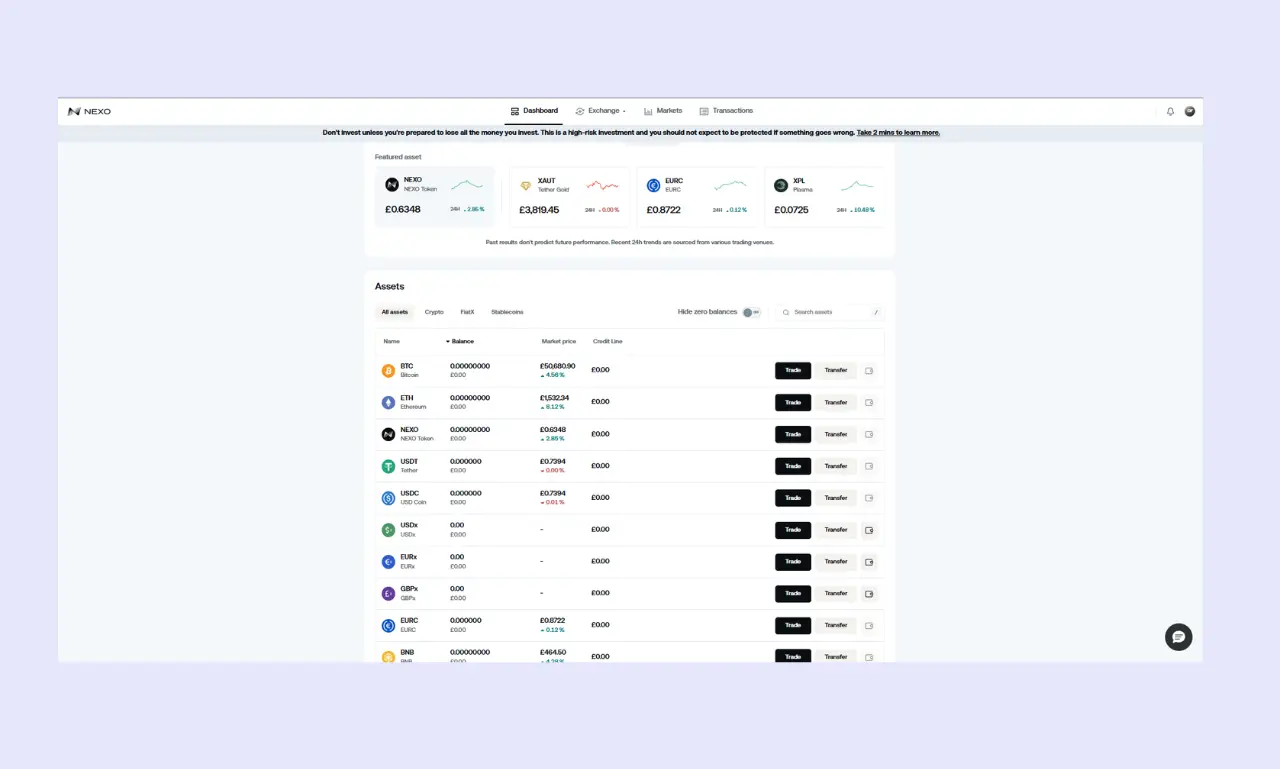Click Trade button for EURC row
Image resolution: width=1280 pixels, height=769 pixels.
pyautogui.click(x=793, y=626)
